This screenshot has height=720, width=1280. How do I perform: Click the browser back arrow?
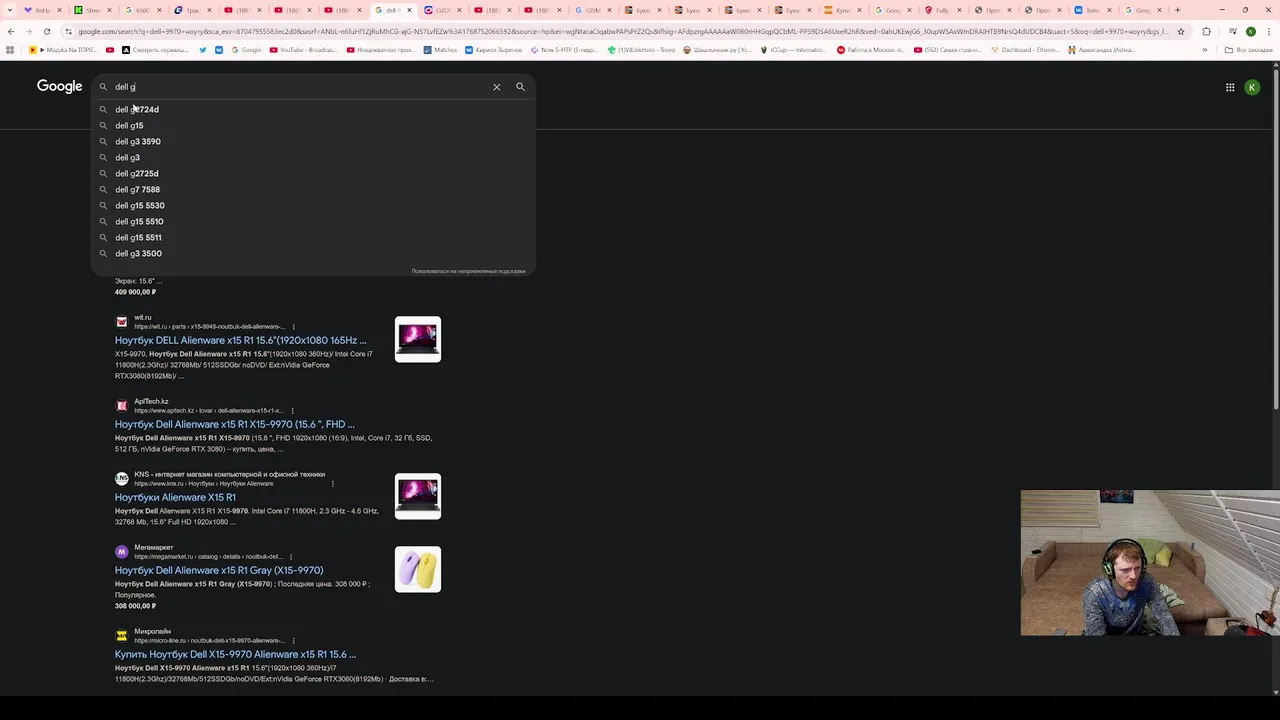click(x=11, y=31)
